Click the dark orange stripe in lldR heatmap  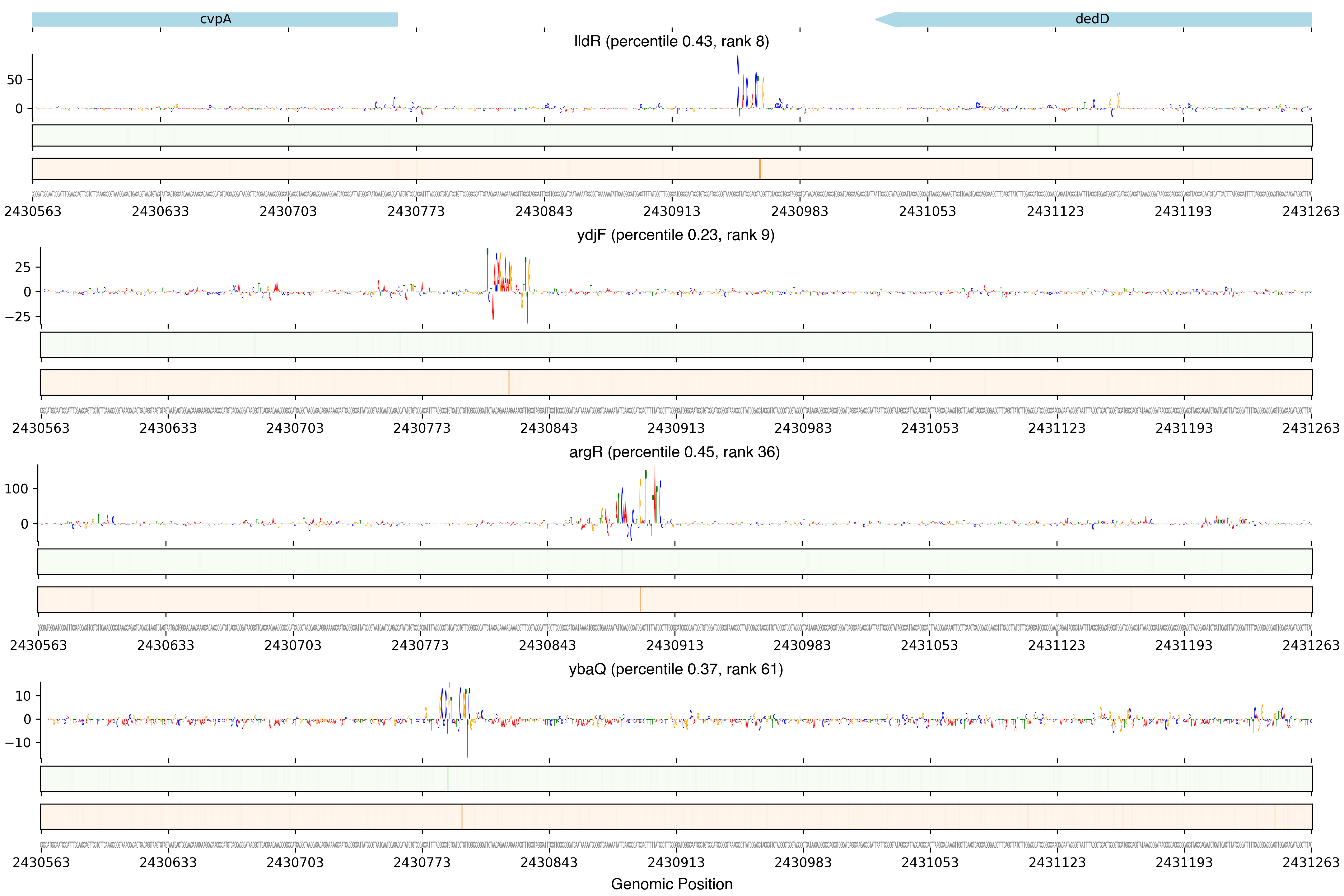coord(759,169)
